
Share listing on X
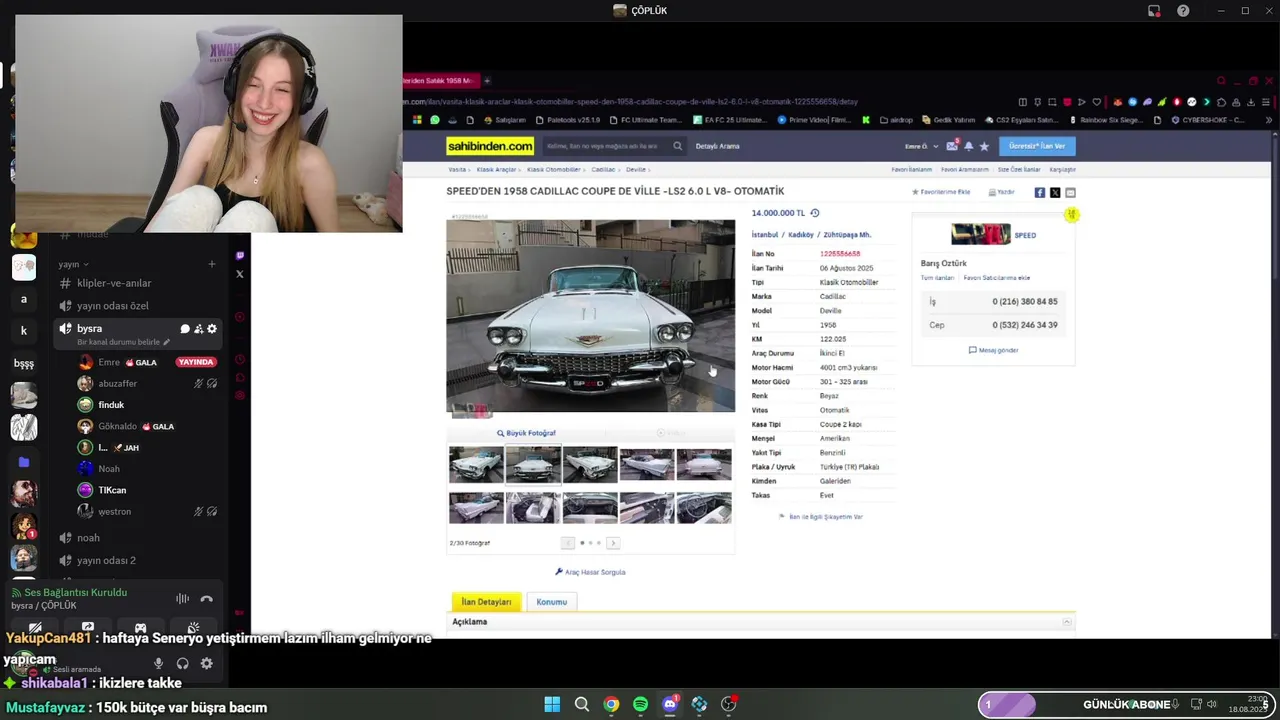coord(1055,192)
